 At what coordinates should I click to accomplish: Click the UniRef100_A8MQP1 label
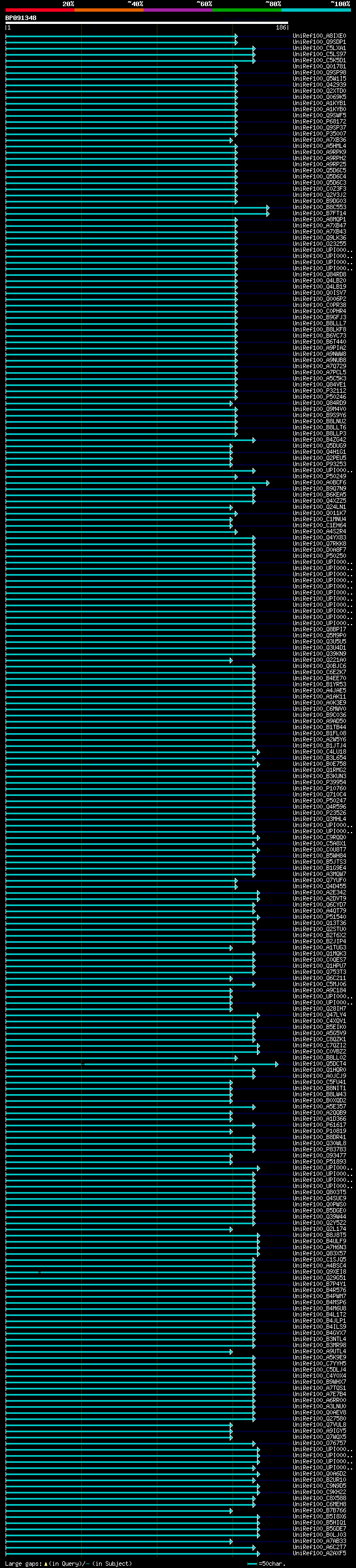(x=319, y=219)
